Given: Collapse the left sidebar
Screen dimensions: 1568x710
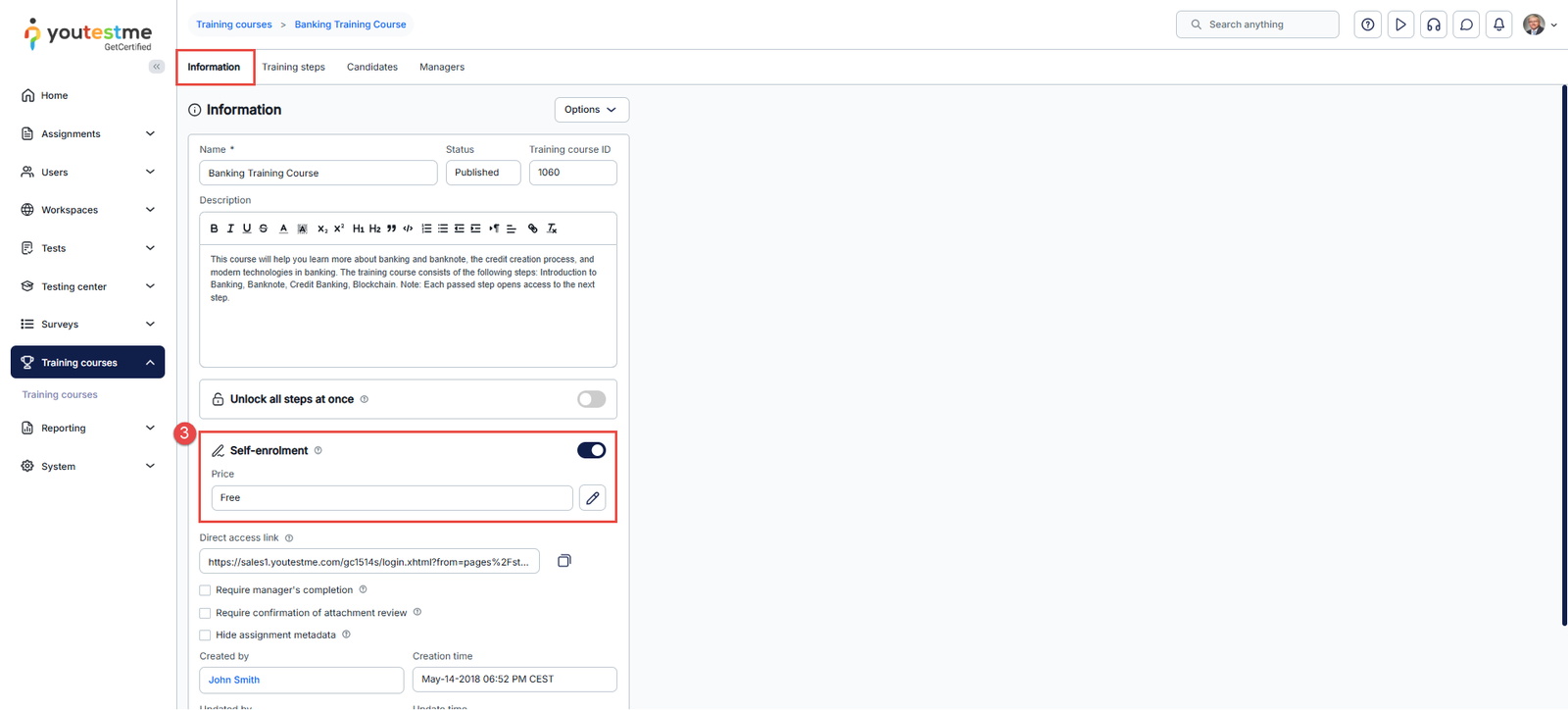Looking at the screenshot, I should [157, 67].
